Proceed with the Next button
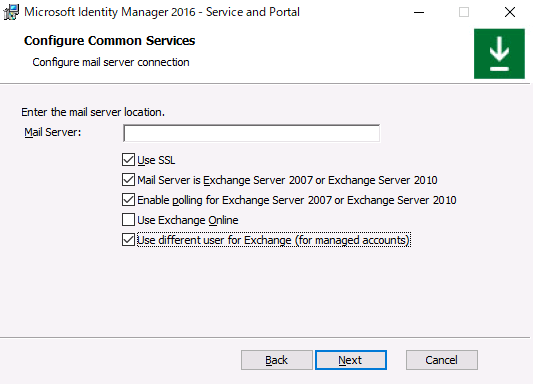This screenshot has height=384, width=533. click(351, 360)
